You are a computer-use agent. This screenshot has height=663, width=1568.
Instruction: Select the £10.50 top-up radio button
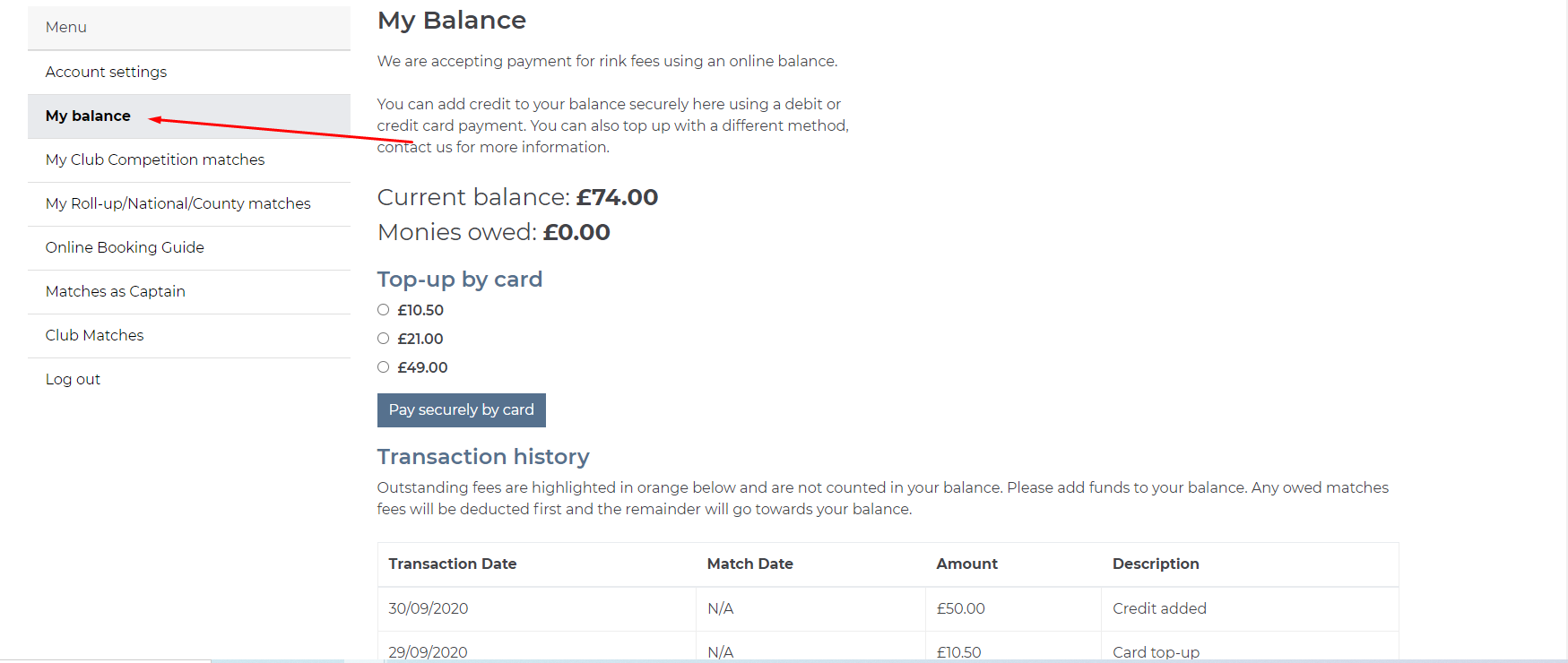[384, 310]
